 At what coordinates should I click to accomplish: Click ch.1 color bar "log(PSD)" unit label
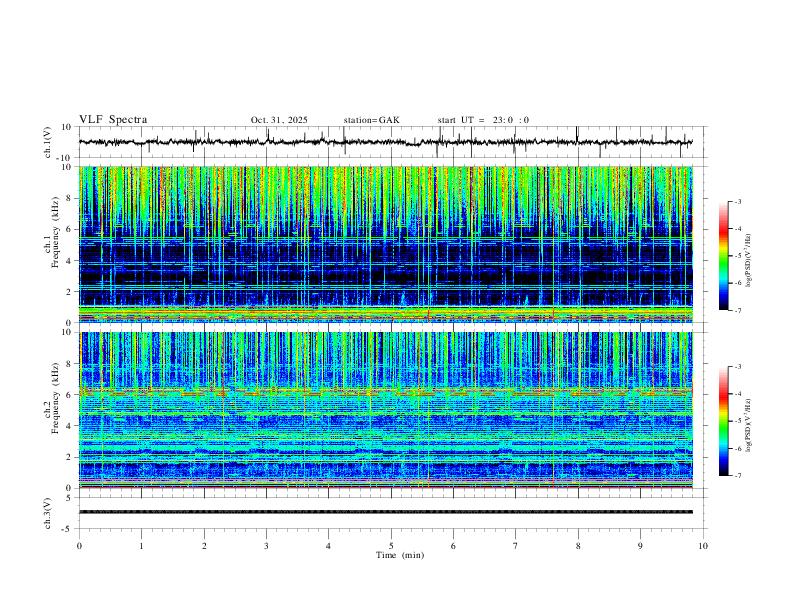click(x=749, y=260)
